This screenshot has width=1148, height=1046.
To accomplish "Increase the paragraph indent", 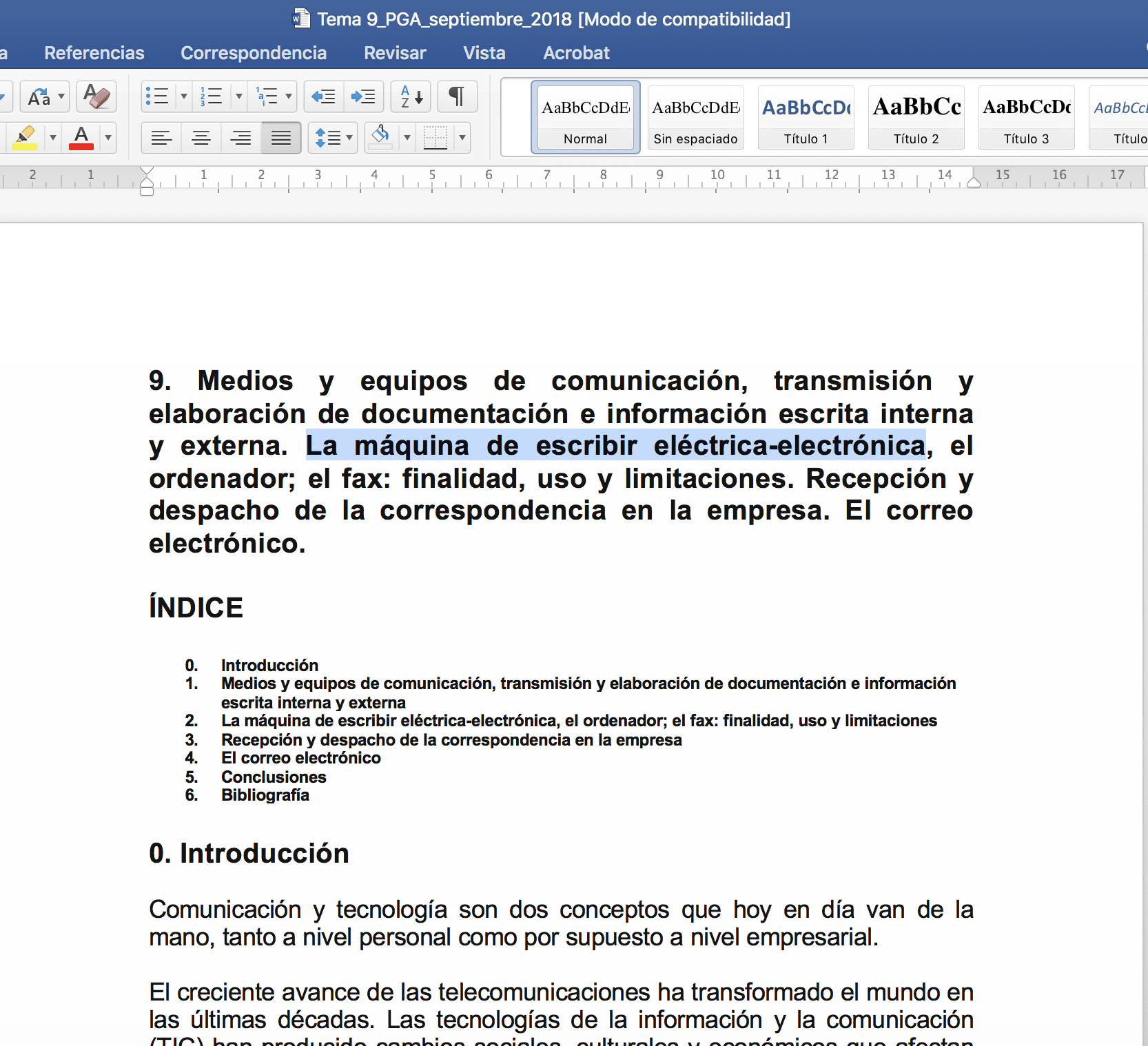I will [x=363, y=96].
